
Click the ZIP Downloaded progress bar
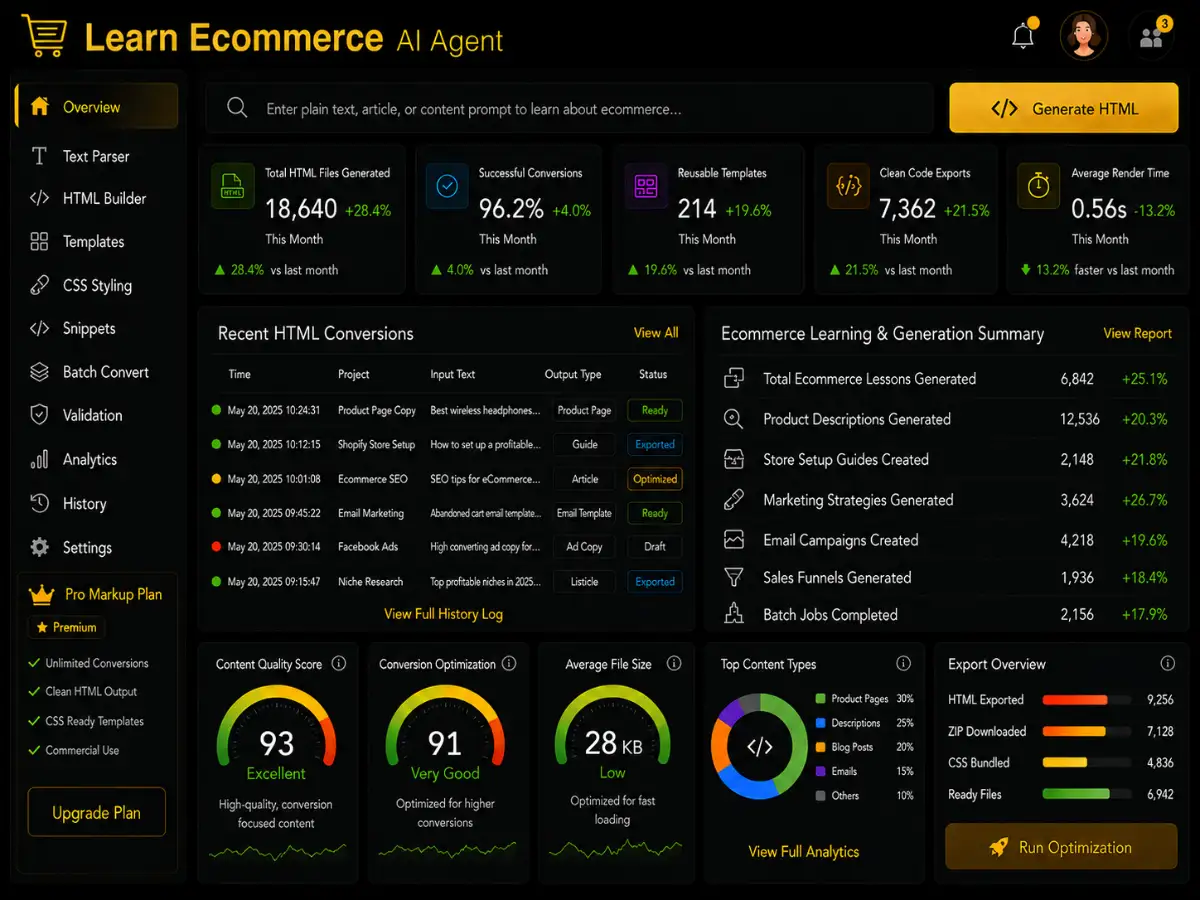click(1087, 731)
